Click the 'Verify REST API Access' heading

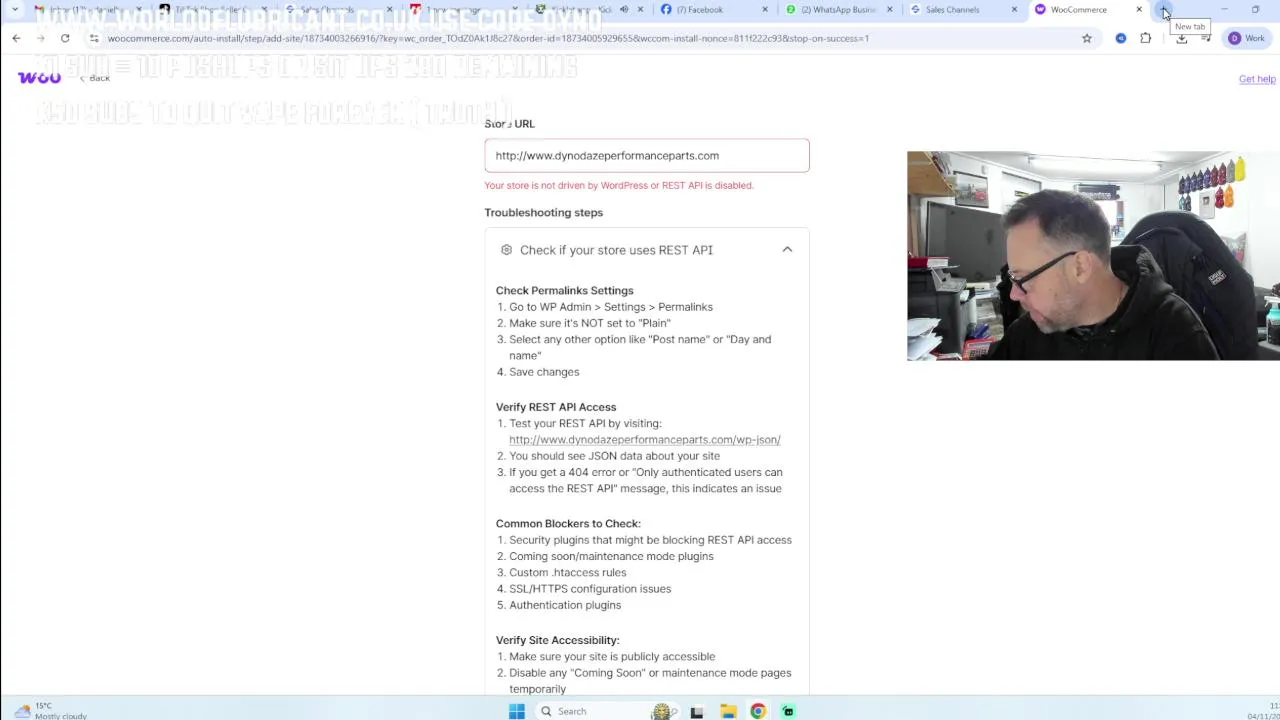pos(556,407)
